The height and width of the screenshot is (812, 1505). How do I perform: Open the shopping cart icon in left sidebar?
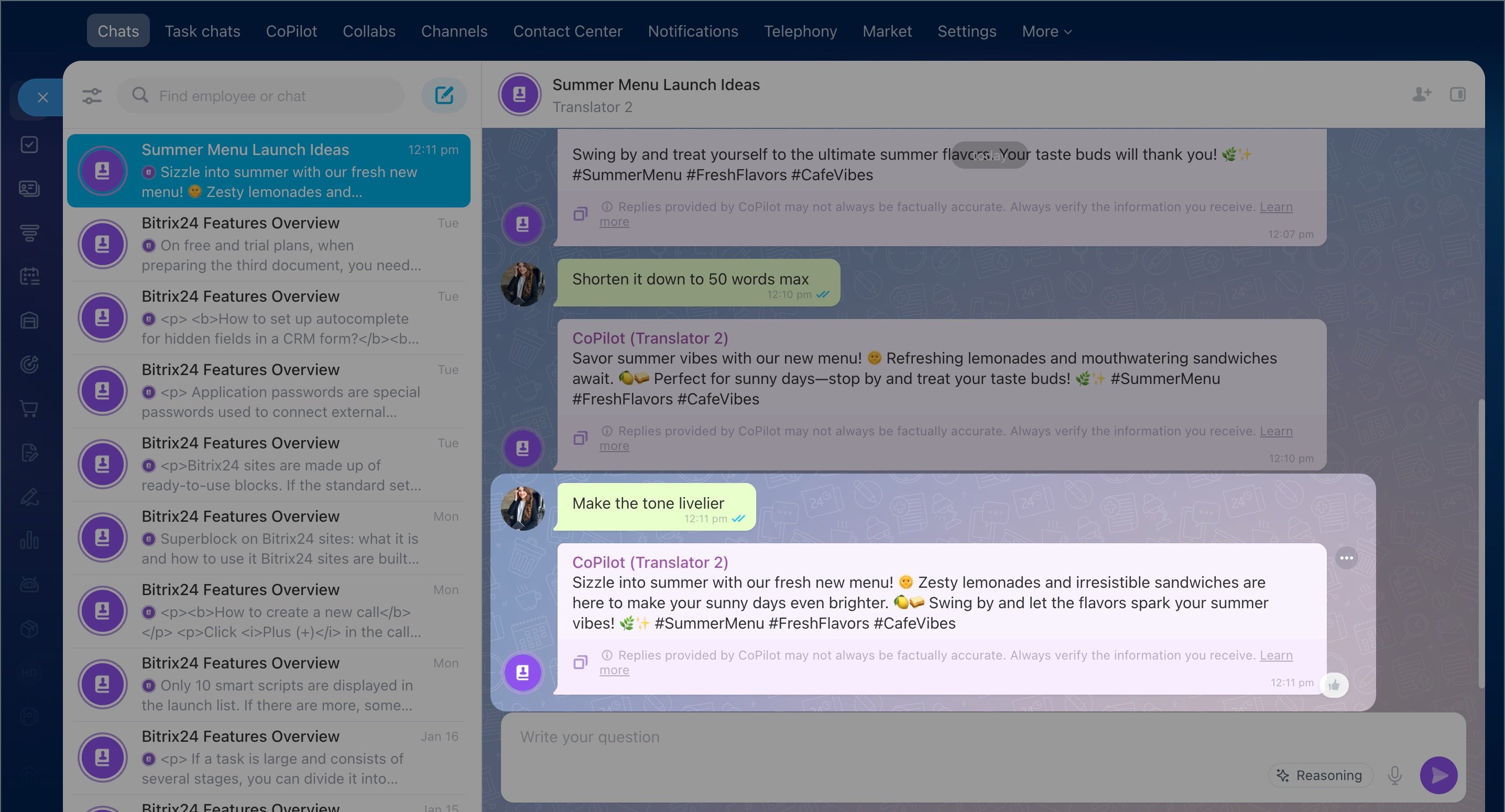29,408
